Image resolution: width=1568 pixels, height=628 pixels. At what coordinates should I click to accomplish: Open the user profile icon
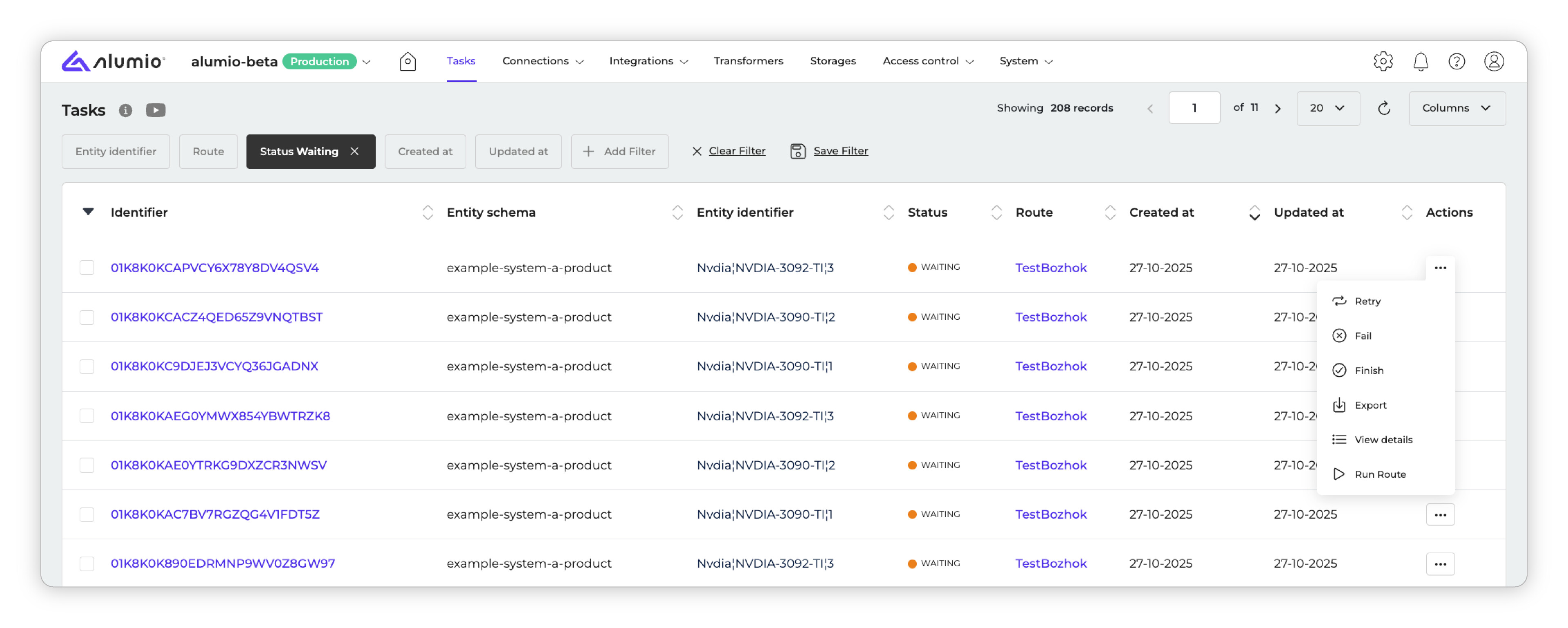pos(1493,61)
